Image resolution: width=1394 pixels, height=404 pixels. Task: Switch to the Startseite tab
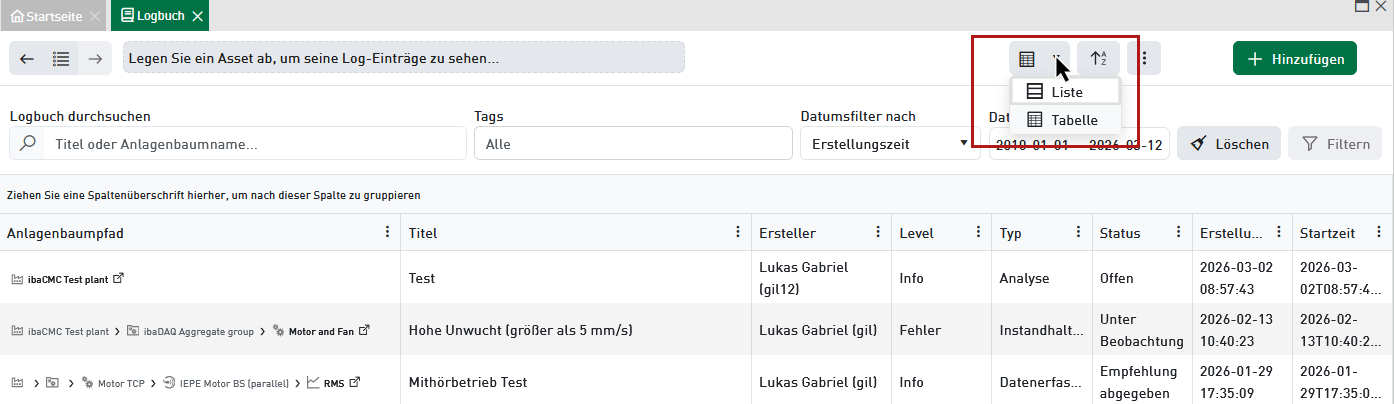pyautogui.click(x=46, y=16)
